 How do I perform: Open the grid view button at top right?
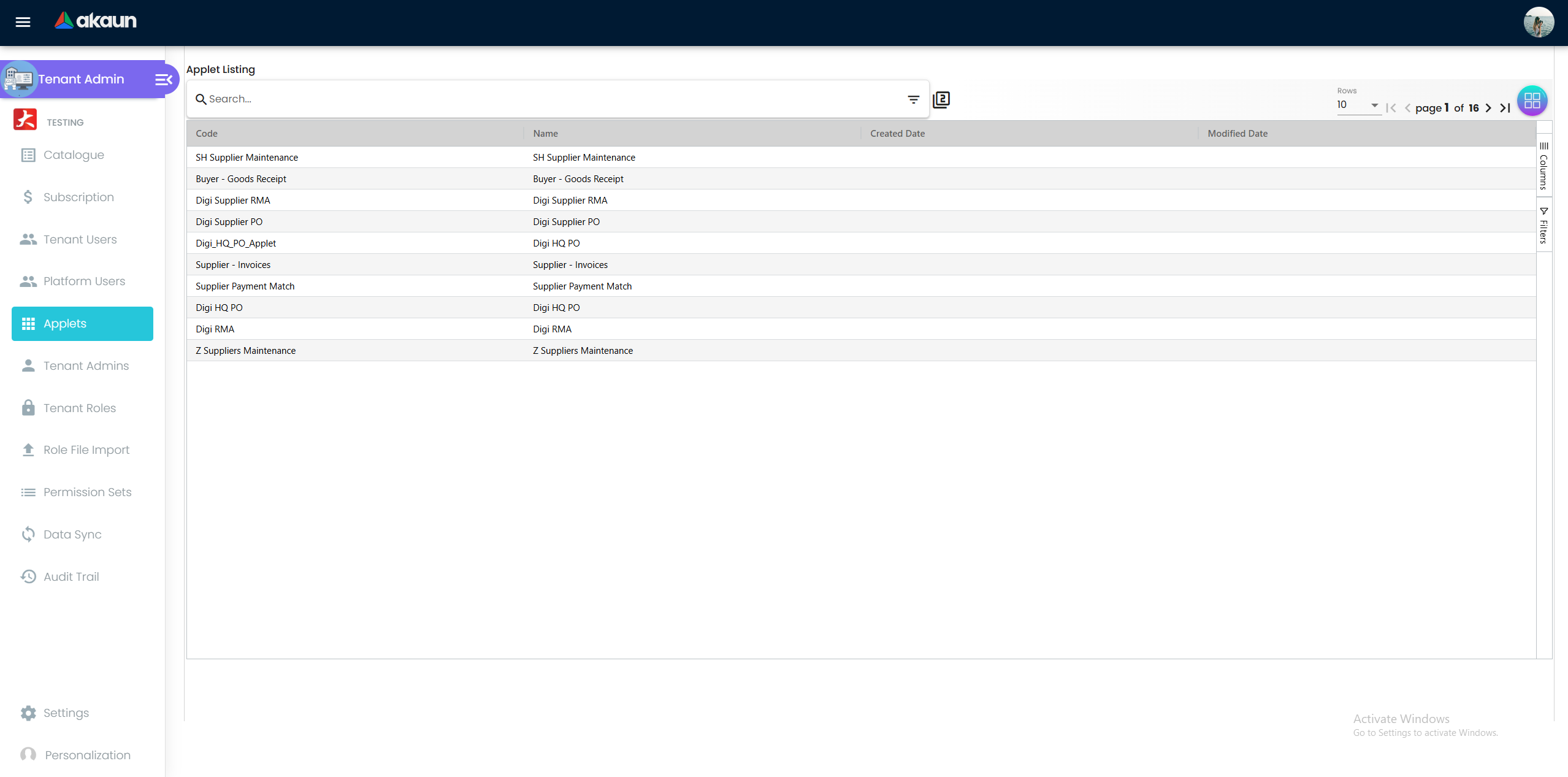point(1532,100)
